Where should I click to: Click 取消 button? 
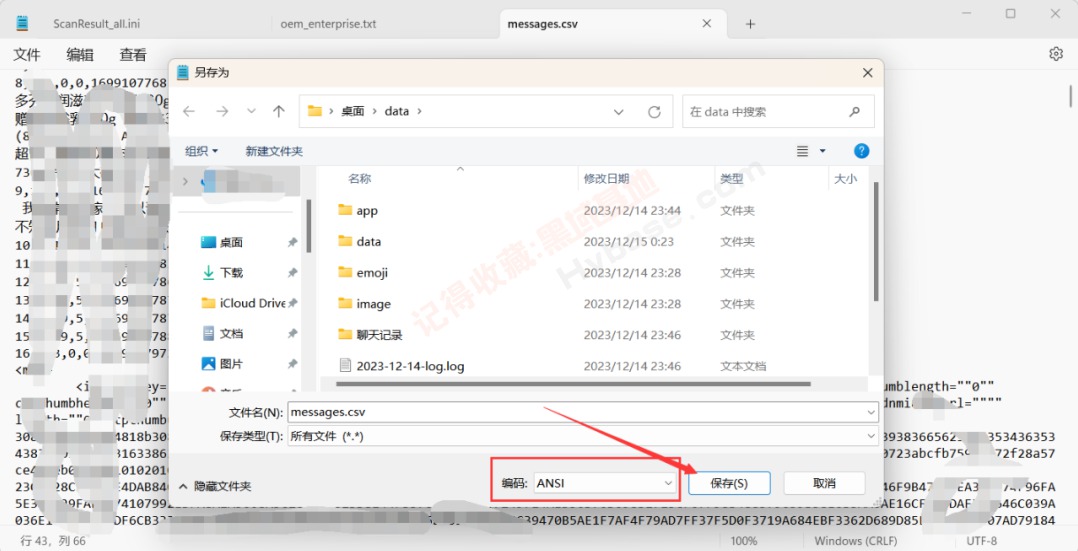[824, 484]
